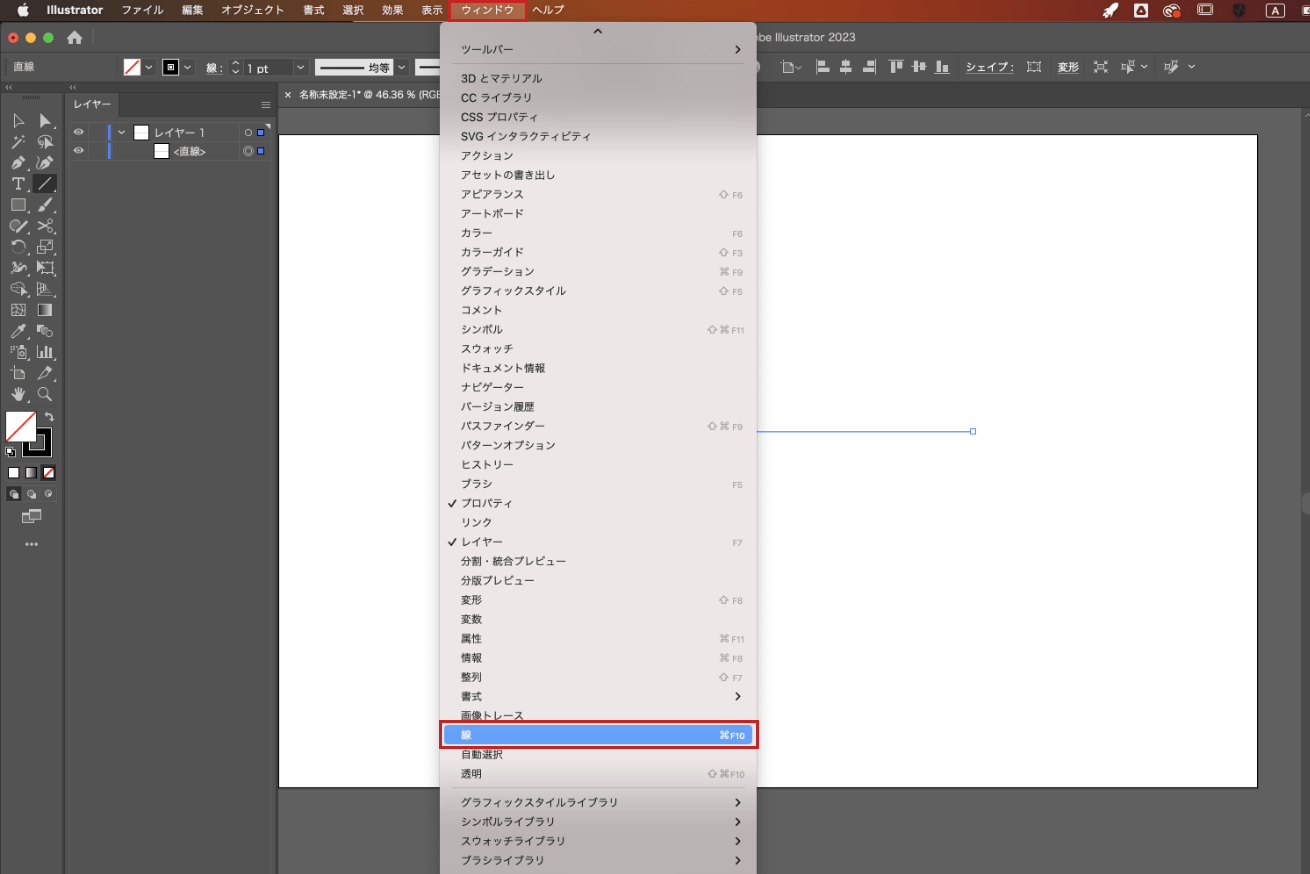Select the Perspective Grid tool

click(45, 289)
